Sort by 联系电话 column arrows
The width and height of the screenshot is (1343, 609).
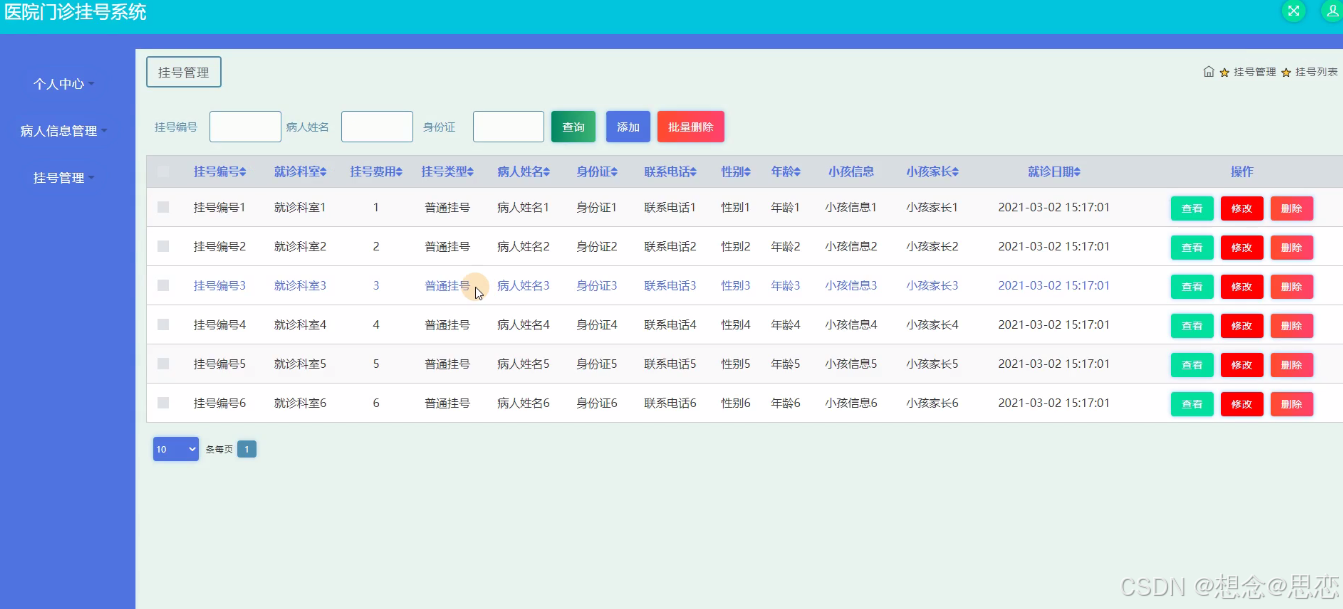(694, 172)
